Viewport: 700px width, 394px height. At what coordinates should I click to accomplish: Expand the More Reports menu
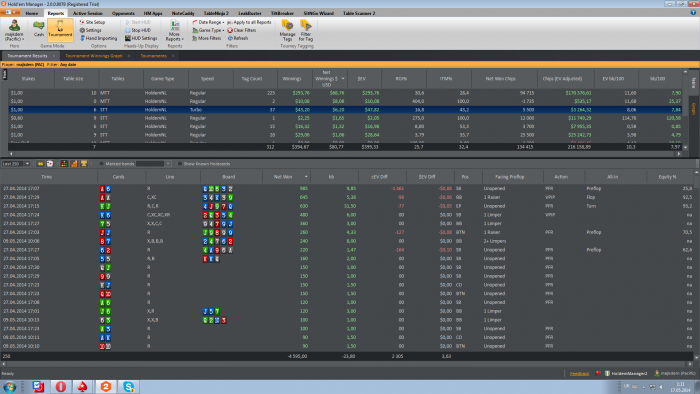pyautogui.click(x=175, y=31)
